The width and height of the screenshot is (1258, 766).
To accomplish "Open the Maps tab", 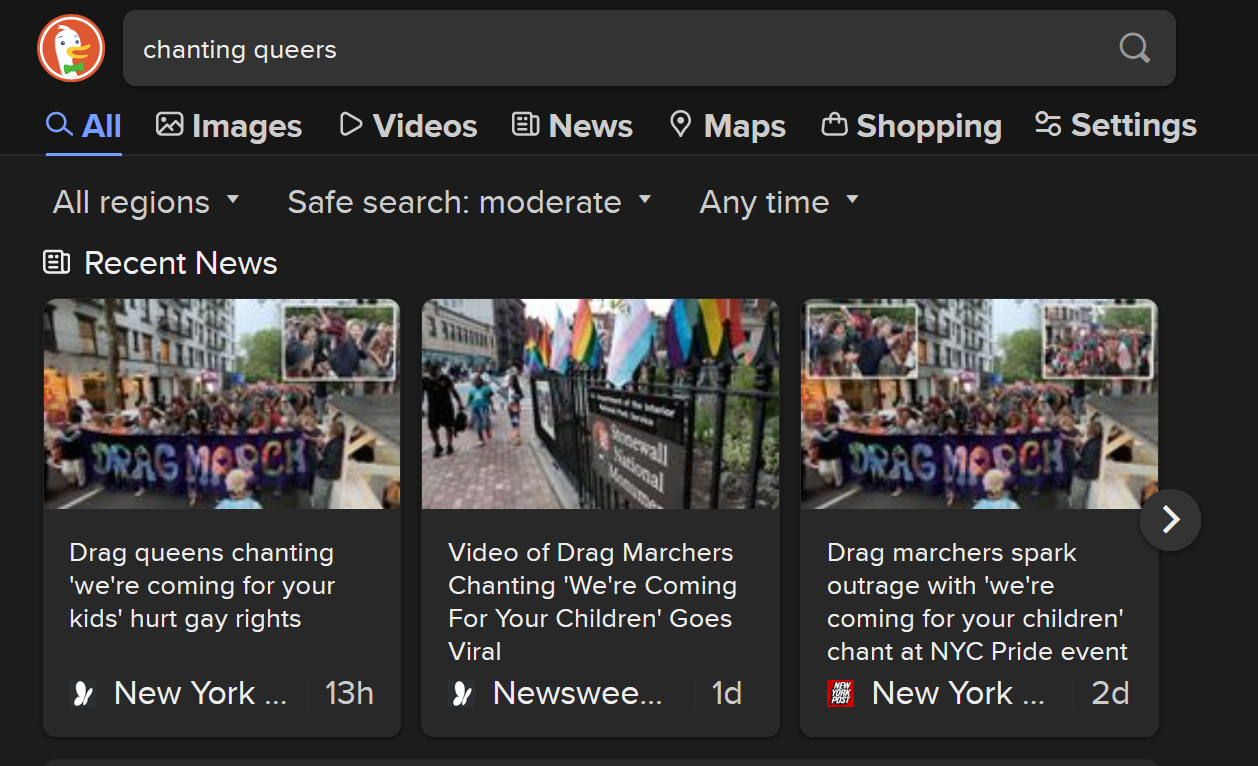I will pos(727,126).
